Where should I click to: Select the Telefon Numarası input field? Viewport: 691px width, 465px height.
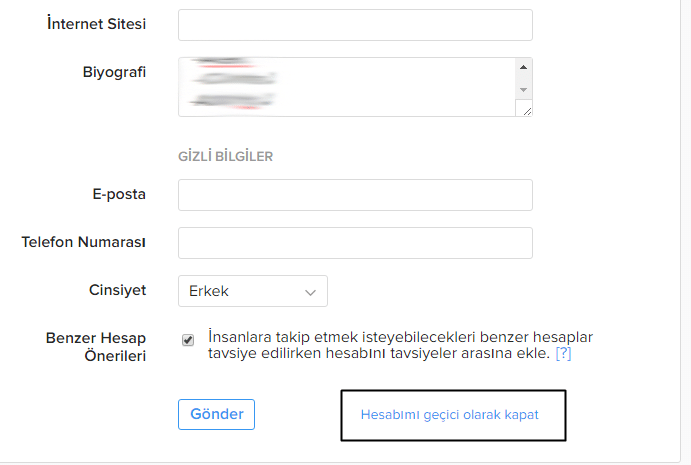tap(355, 243)
